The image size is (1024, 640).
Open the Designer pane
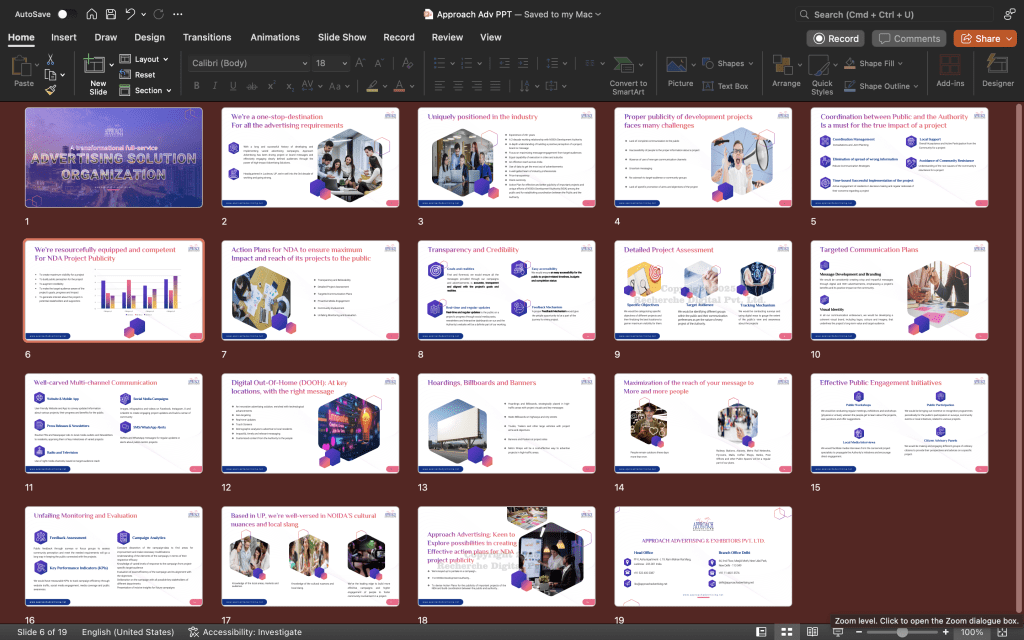coord(997,70)
